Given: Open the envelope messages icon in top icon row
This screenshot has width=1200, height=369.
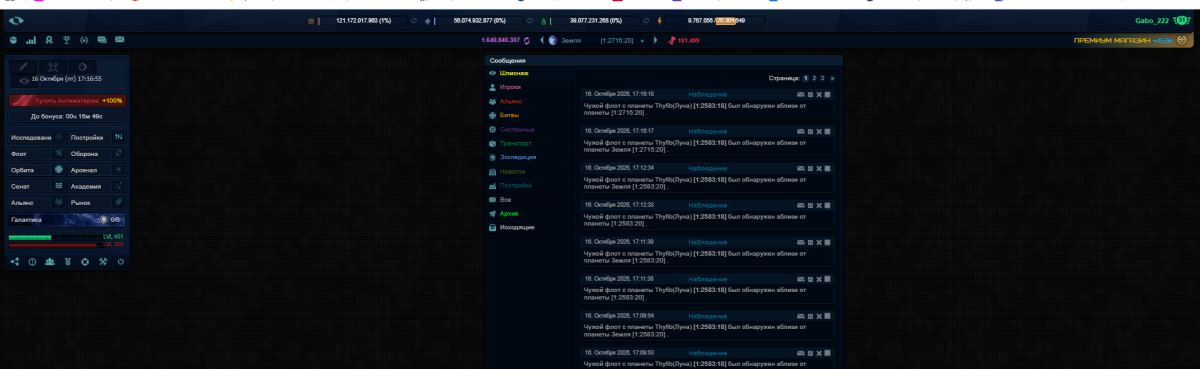Looking at the screenshot, I should [x=119, y=40].
